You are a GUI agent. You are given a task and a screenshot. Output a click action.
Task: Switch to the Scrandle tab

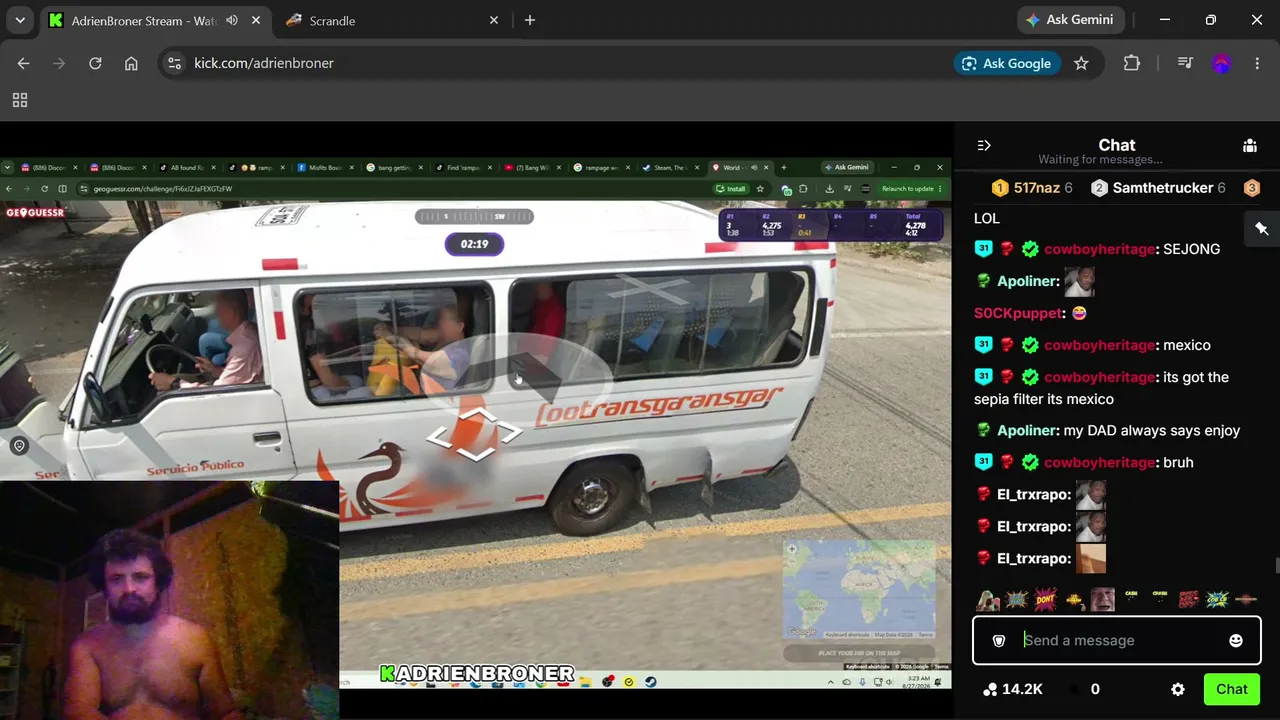[392, 20]
